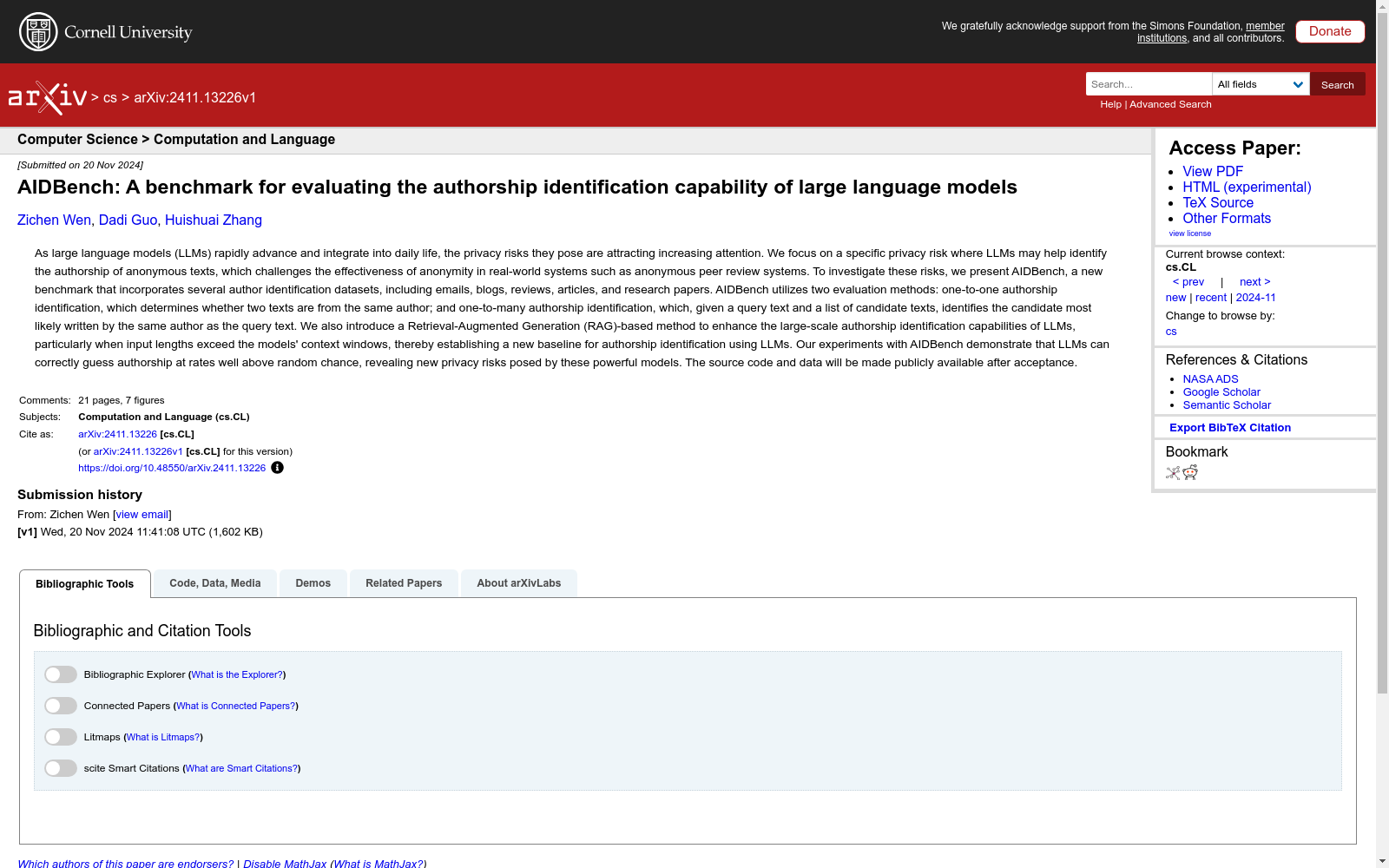The image size is (1389, 868).
Task: Download TeX Source
Action: click(1218, 203)
